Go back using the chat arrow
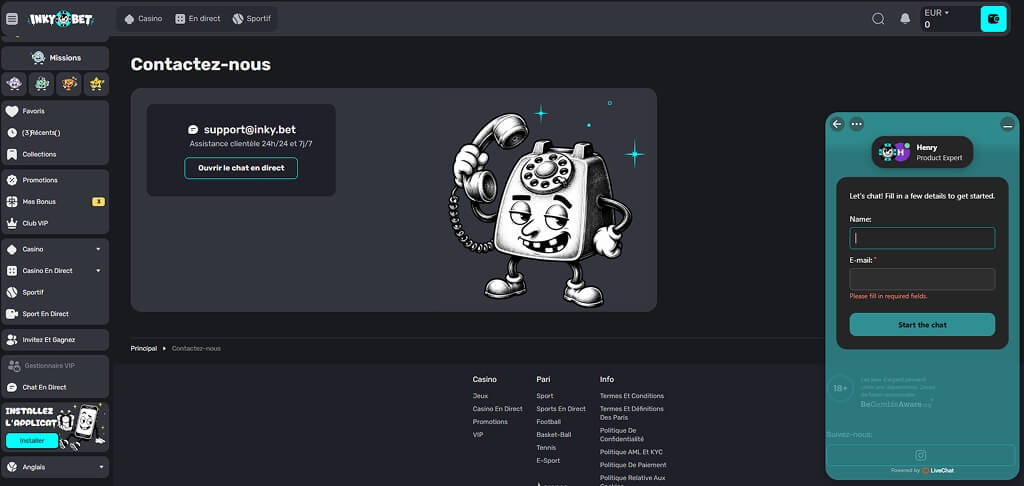This screenshot has width=1024, height=486. pos(837,123)
